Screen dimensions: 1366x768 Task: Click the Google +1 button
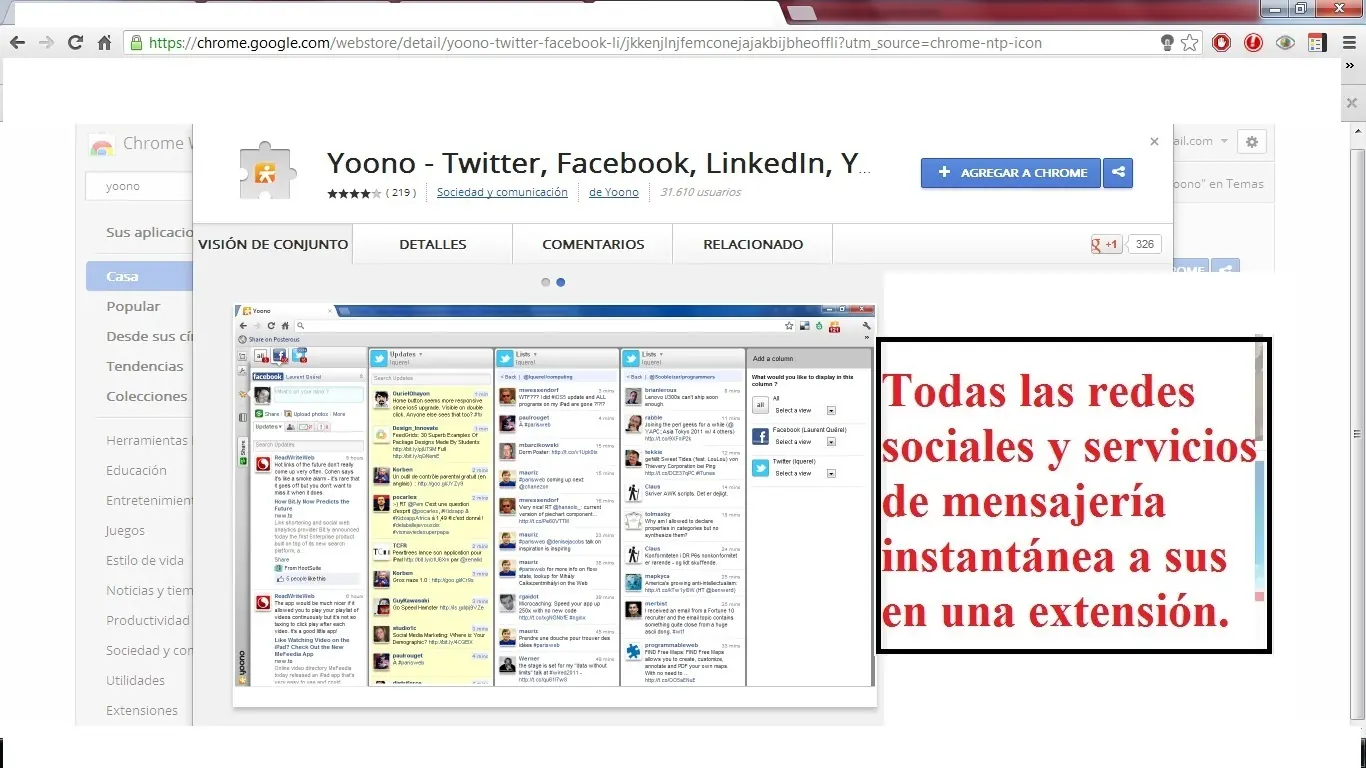click(x=1106, y=244)
